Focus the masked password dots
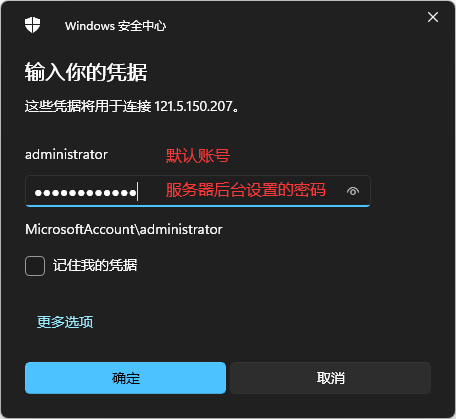The width and height of the screenshot is (456, 419). (x=86, y=193)
